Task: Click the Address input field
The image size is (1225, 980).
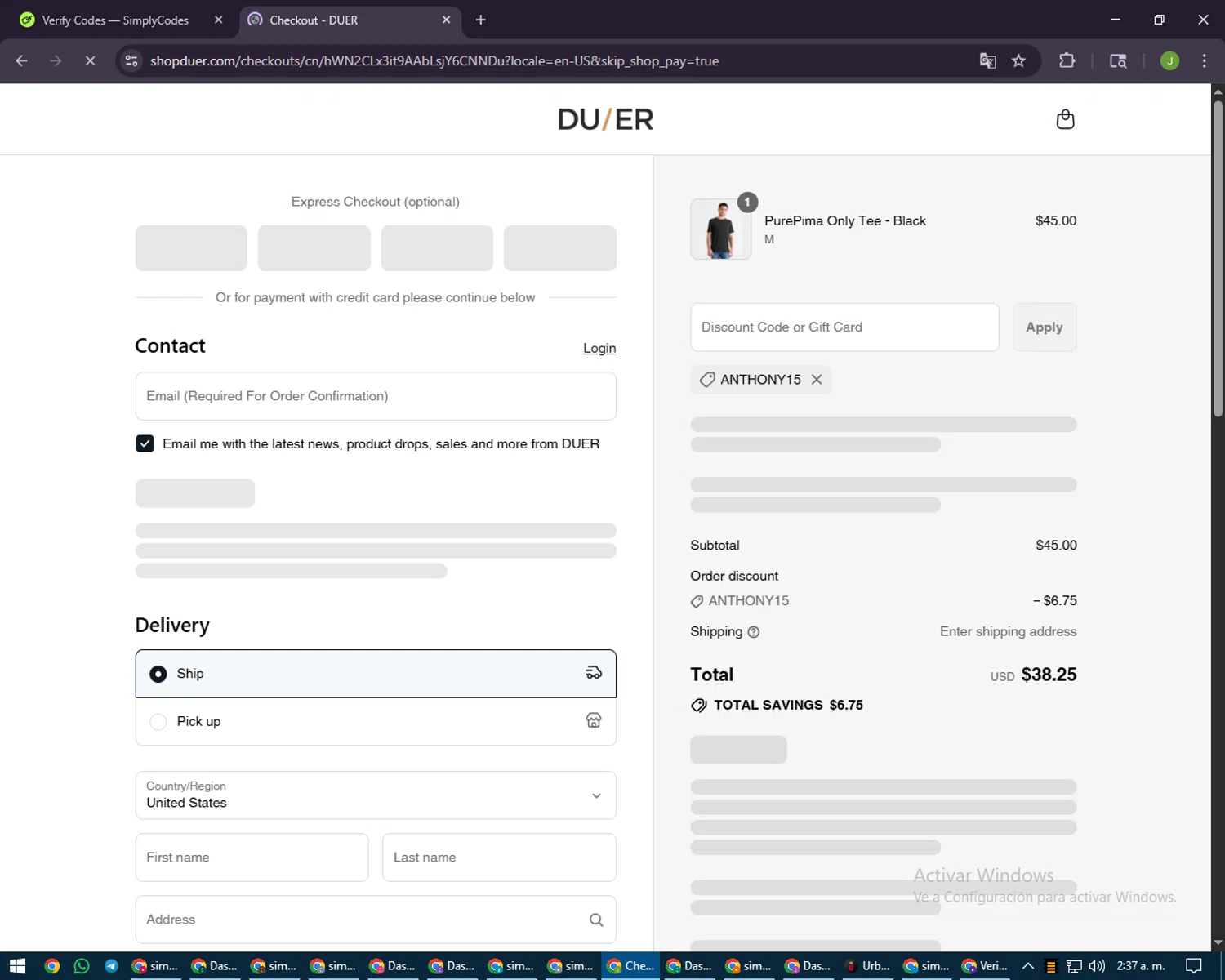Action: click(x=376, y=920)
